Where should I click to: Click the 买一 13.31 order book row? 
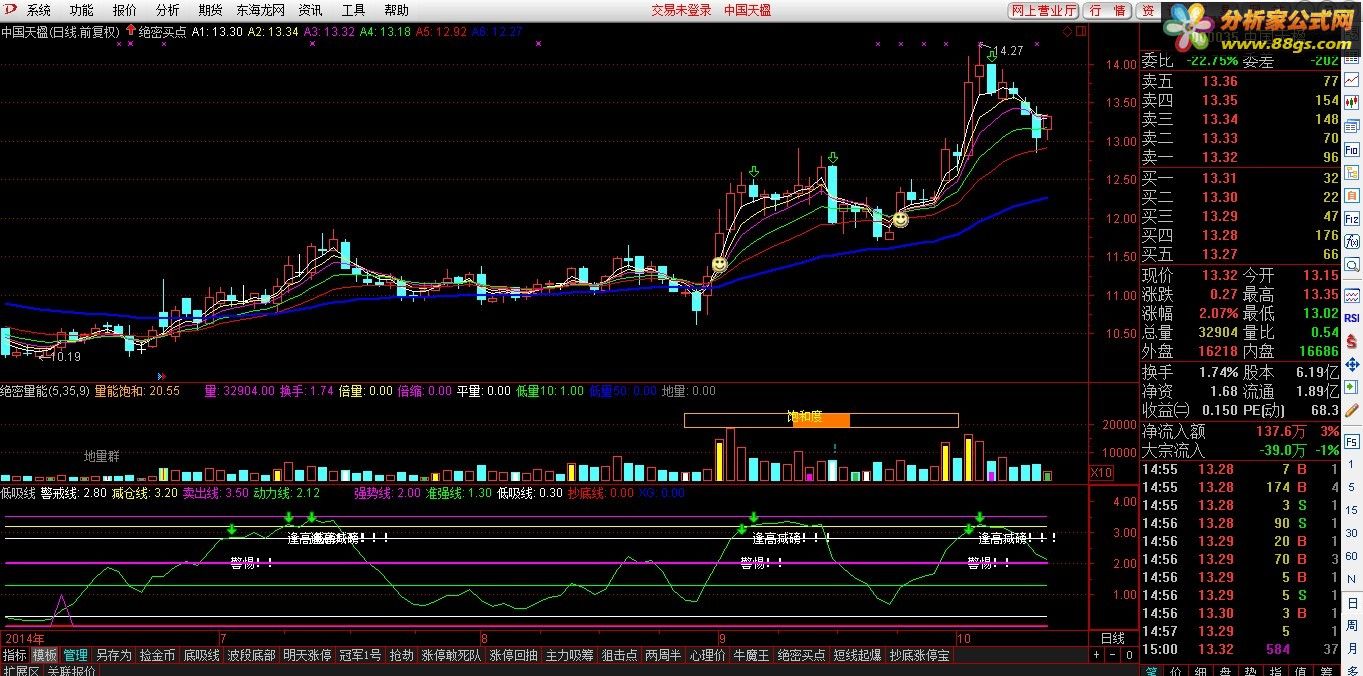point(1240,178)
